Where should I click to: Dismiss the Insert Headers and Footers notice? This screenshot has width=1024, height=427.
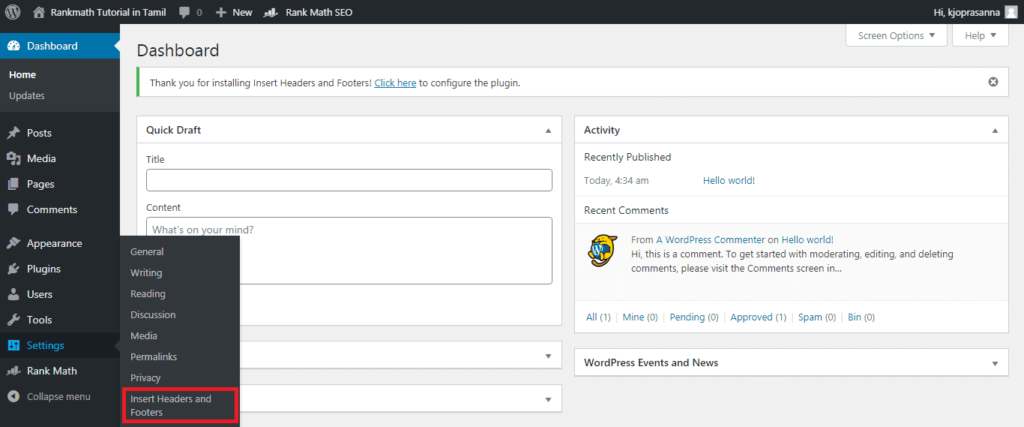993,82
